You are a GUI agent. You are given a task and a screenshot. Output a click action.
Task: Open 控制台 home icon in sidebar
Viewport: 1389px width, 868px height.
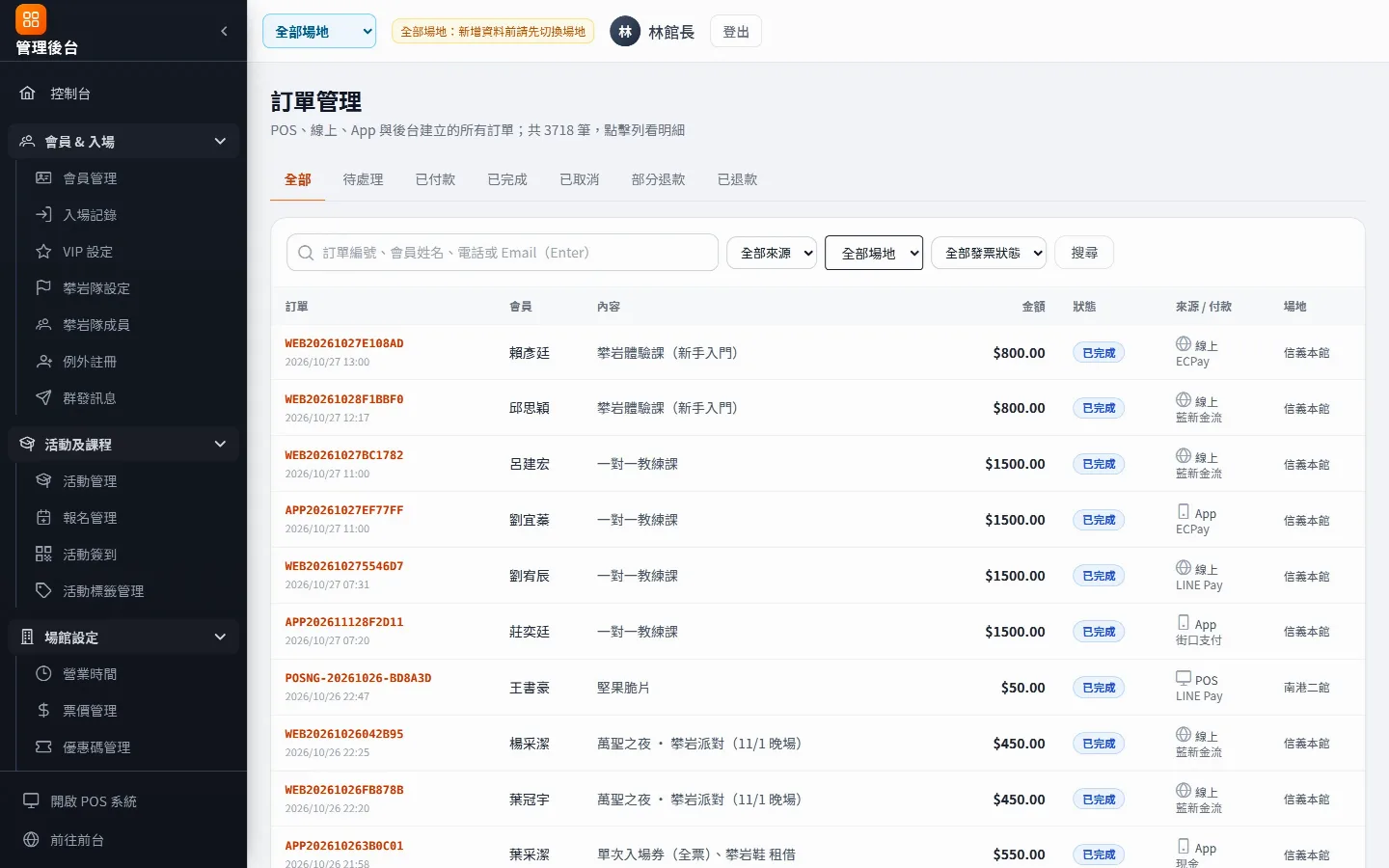[27, 94]
